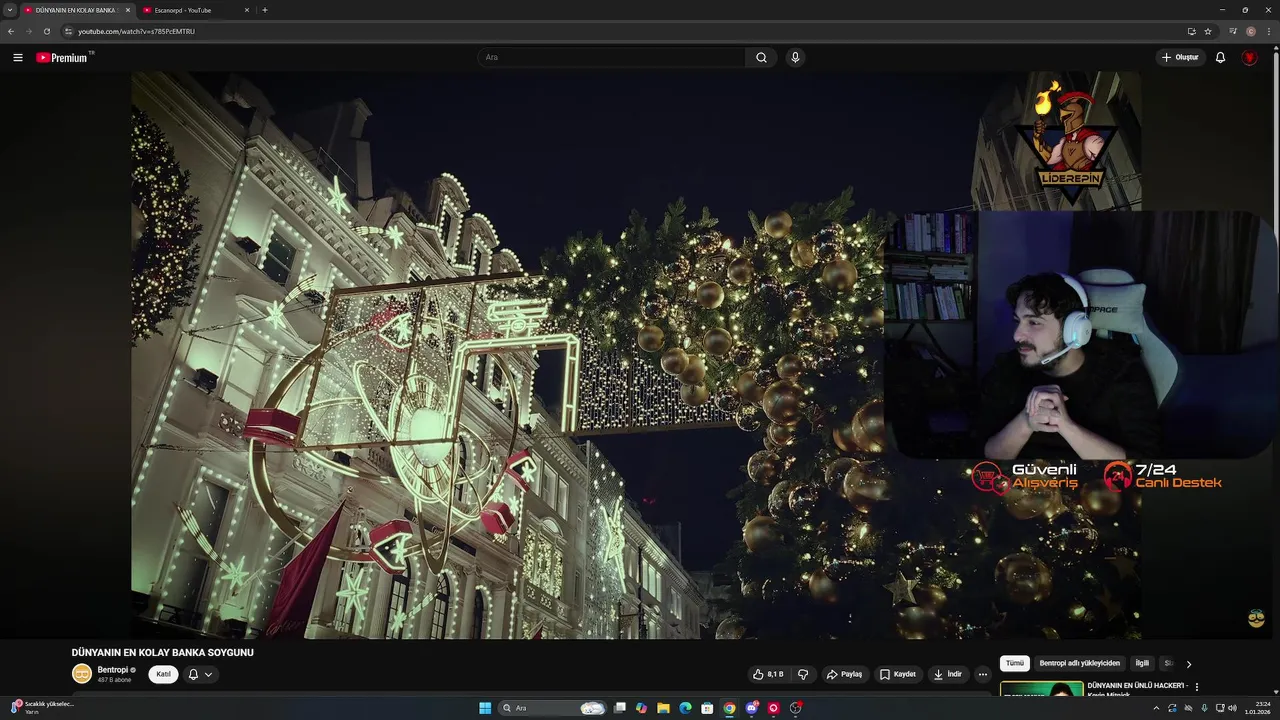Image resolution: width=1280 pixels, height=720 pixels.
Task: Open the YouTube guide hamburger menu
Action: point(18,57)
